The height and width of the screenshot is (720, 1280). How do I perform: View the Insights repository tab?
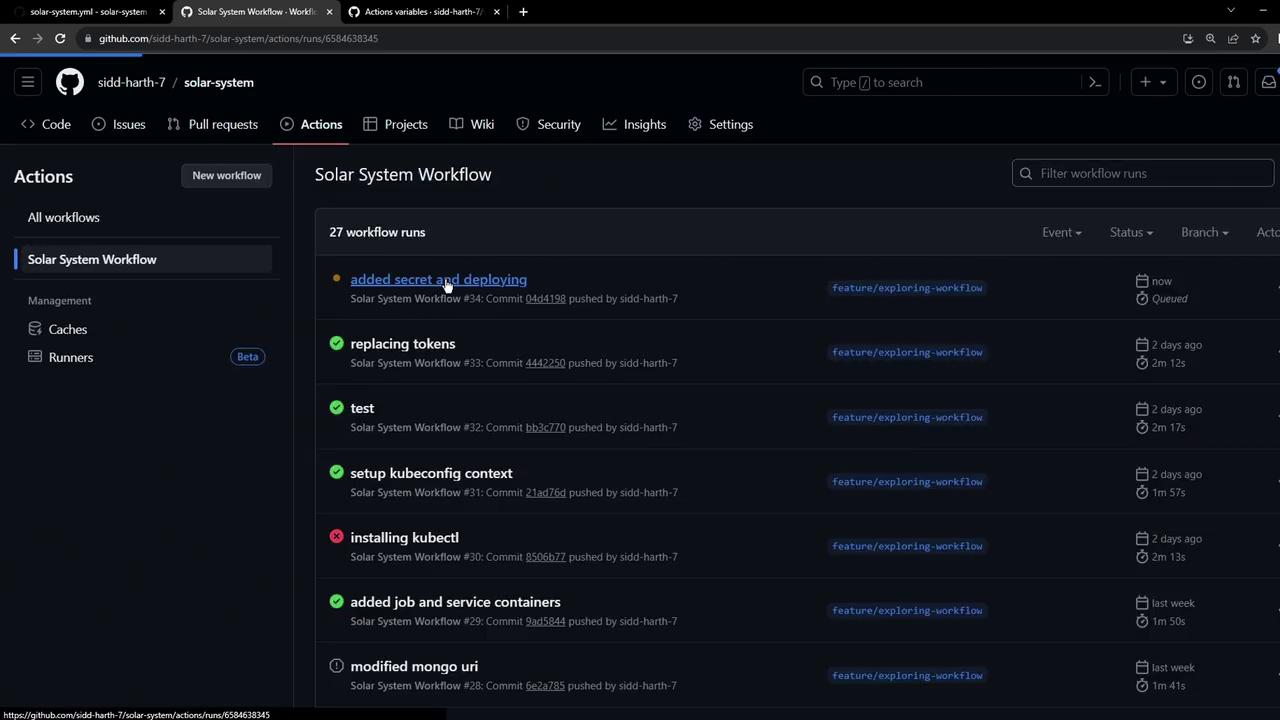634,124
